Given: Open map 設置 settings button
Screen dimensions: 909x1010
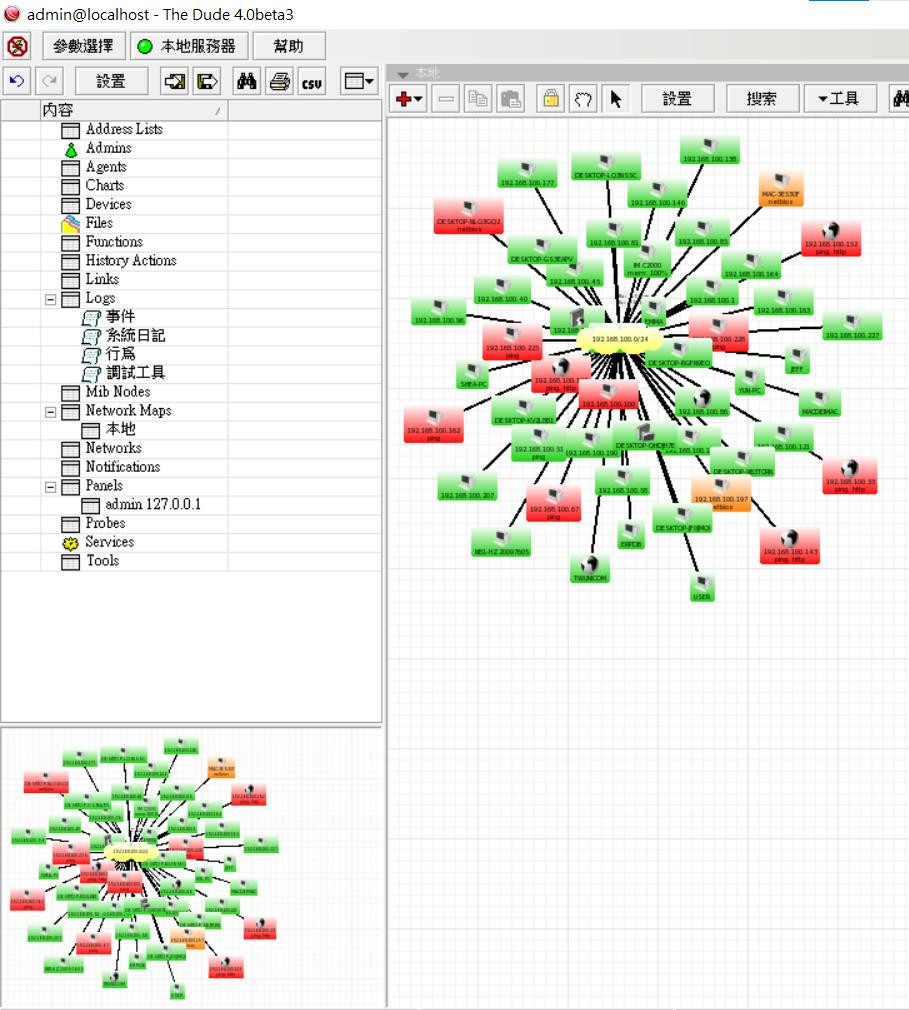Looking at the screenshot, I should point(678,99).
